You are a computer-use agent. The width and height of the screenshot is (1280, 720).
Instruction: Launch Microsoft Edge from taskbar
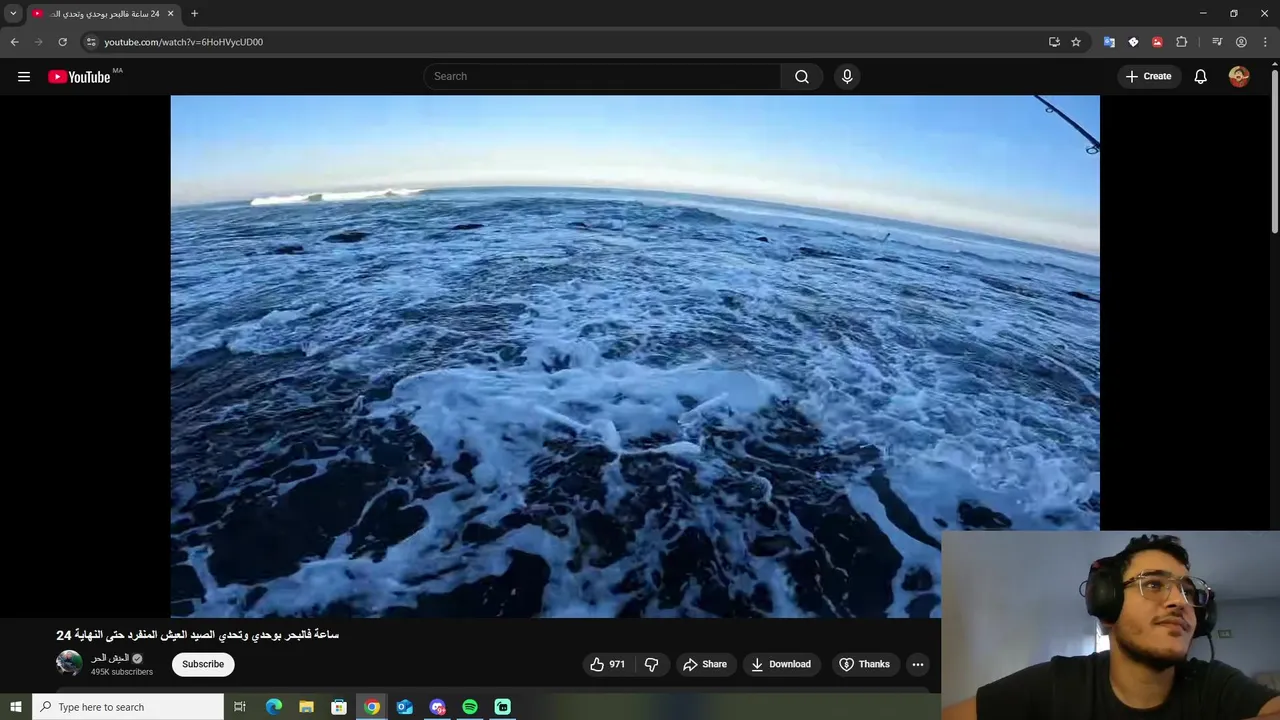click(x=274, y=707)
